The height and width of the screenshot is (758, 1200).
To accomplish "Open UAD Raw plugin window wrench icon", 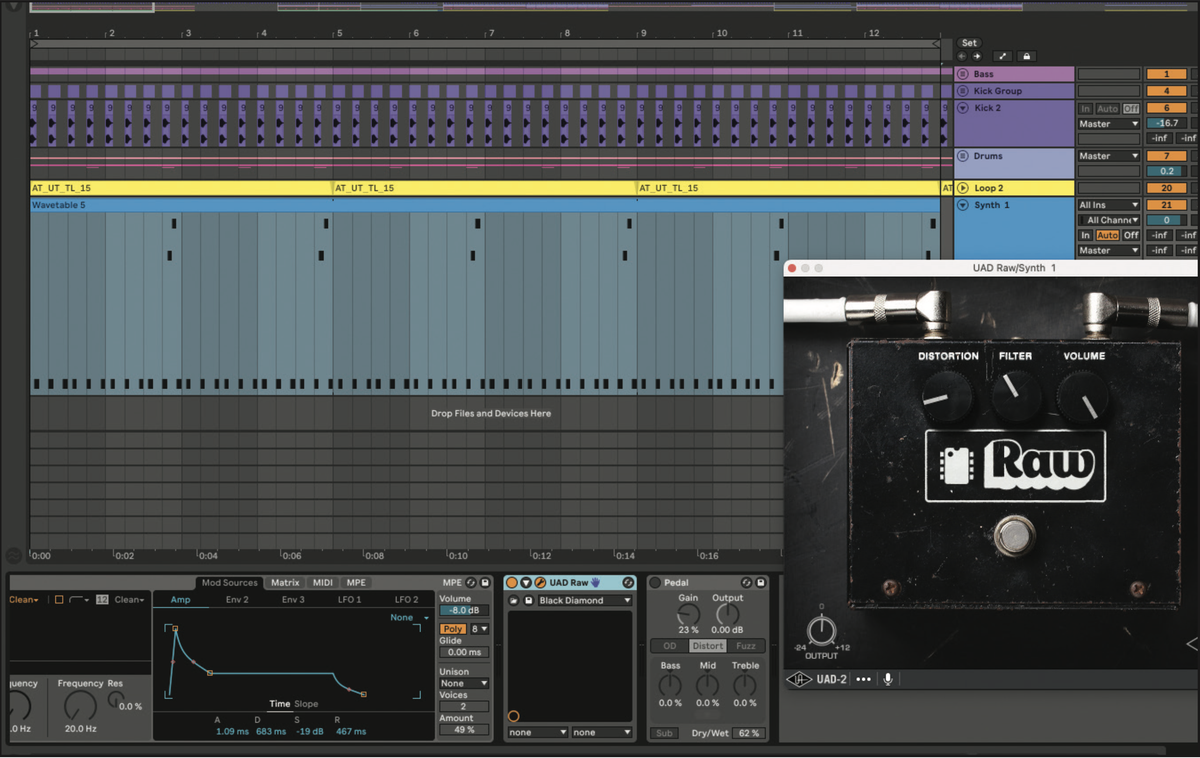I will click(540, 582).
